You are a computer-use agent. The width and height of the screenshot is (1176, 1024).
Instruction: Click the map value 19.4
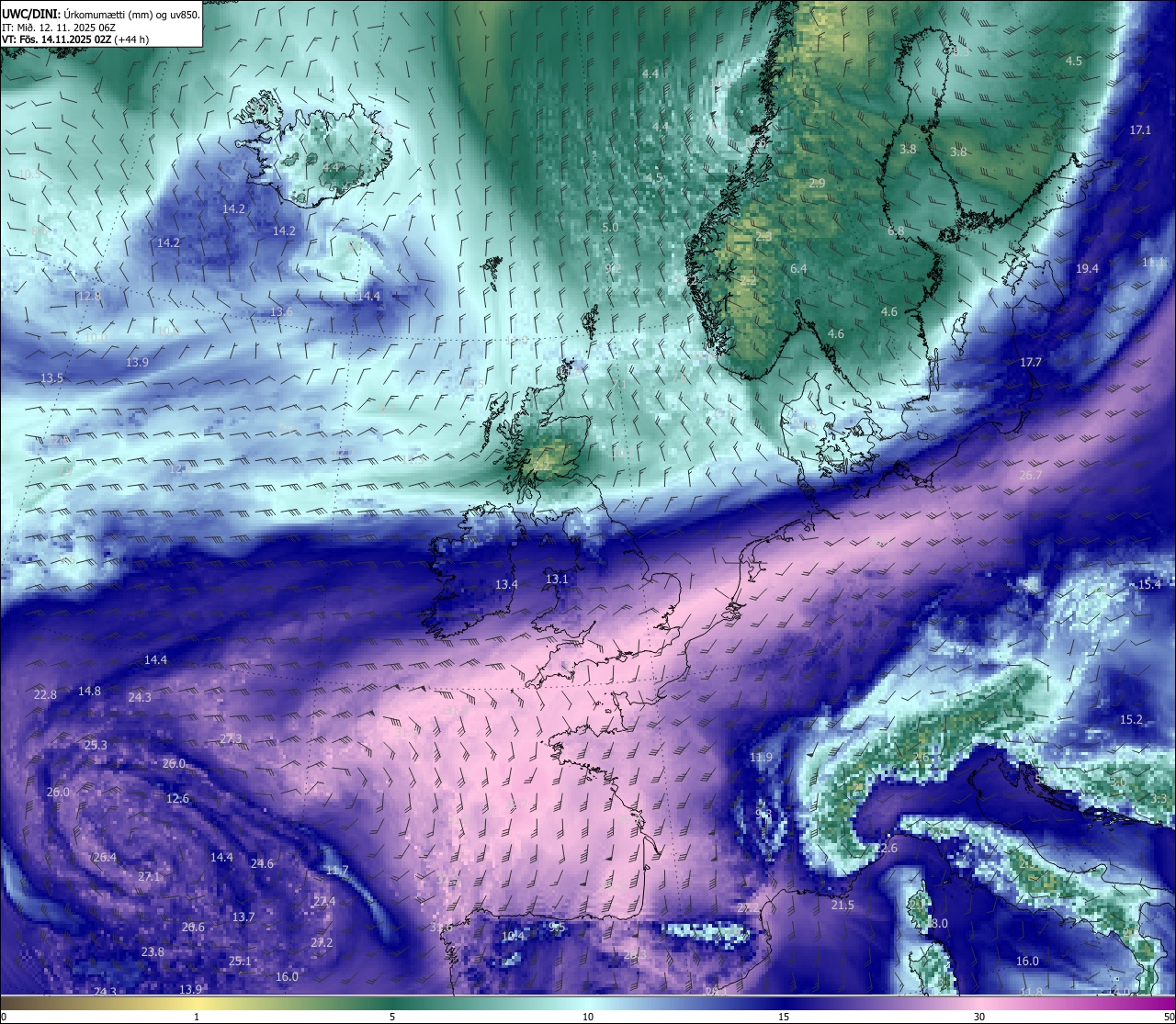pos(1087,268)
